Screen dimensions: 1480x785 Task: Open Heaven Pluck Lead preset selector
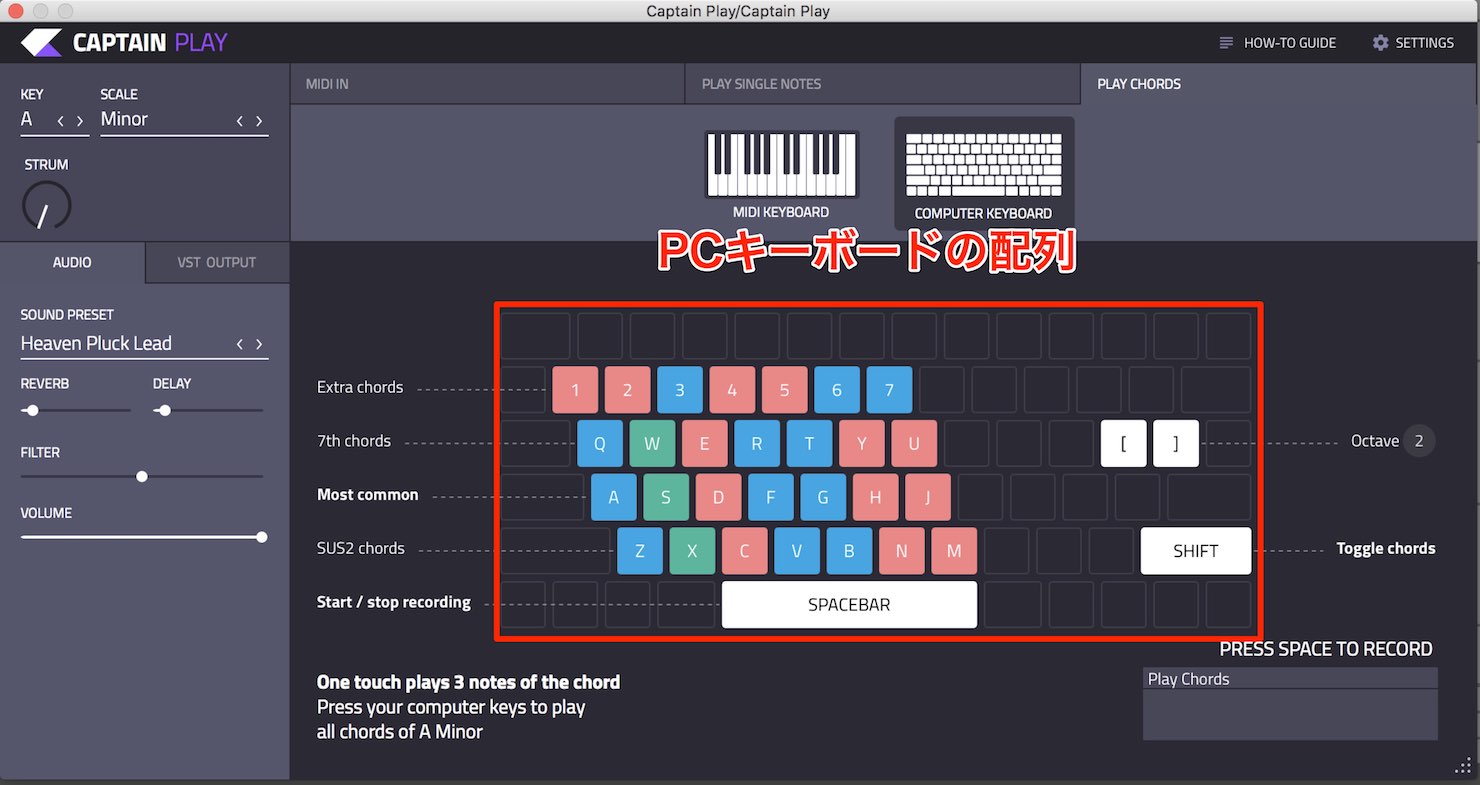(x=144, y=344)
